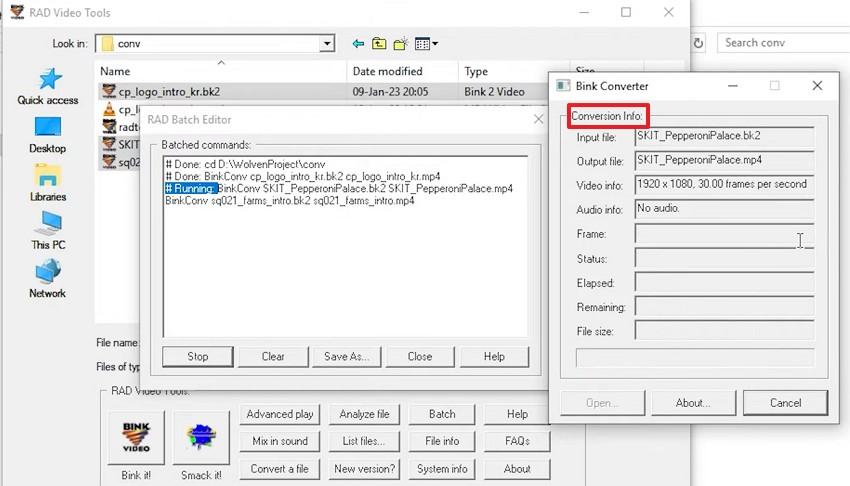Click the Mix in sound button
This screenshot has height=486, width=850.
click(280, 441)
